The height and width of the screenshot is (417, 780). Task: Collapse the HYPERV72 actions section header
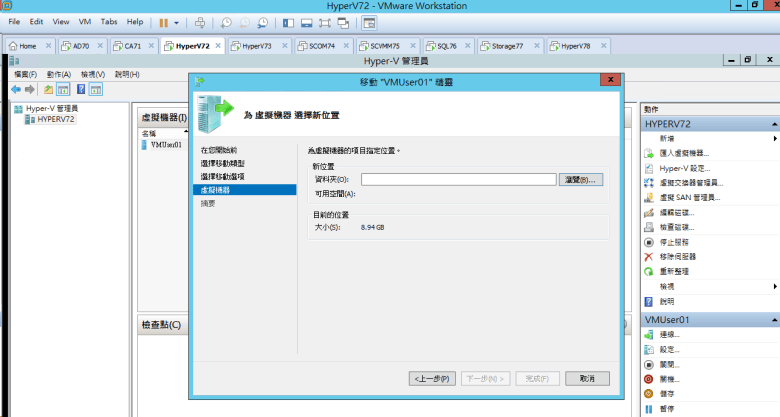pyautogui.click(x=774, y=124)
